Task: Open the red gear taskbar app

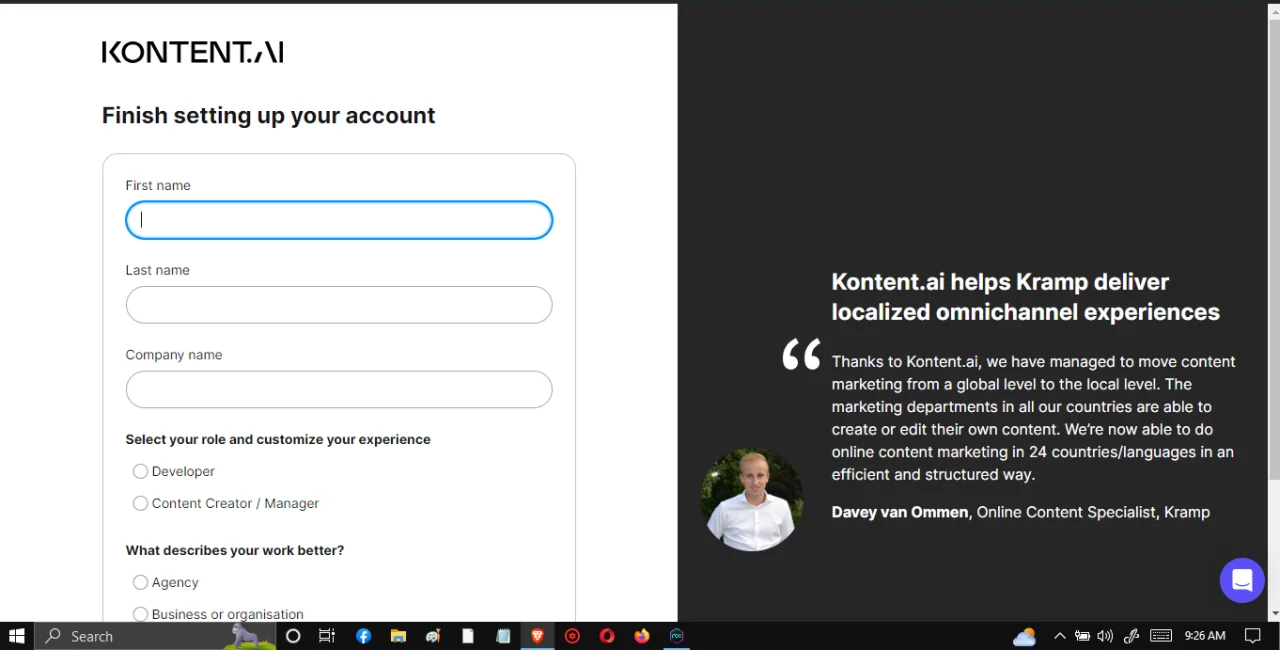Action: click(572, 636)
